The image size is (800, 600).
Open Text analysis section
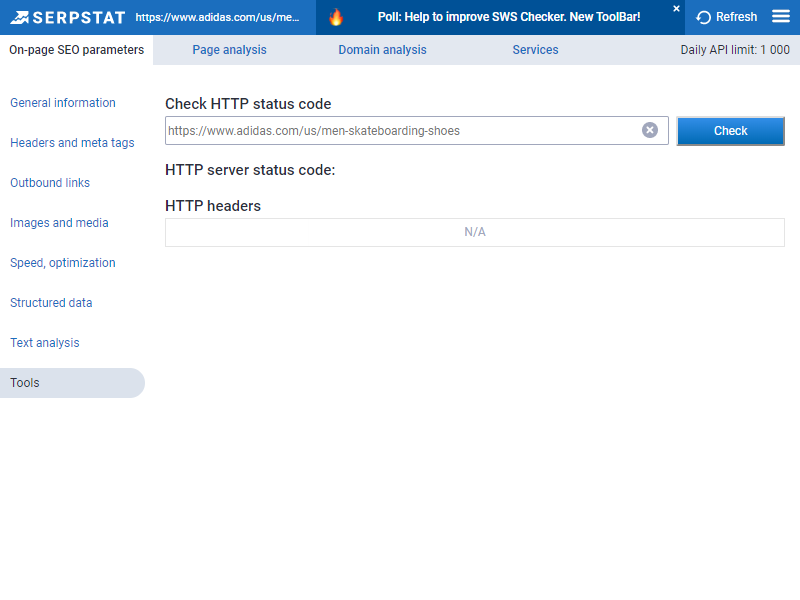[x=45, y=343]
